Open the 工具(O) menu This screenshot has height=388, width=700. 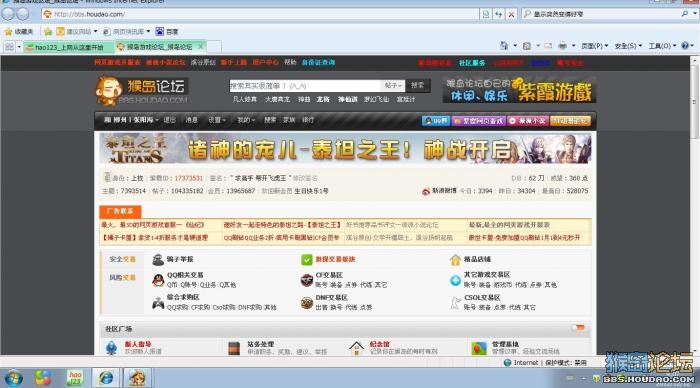[662, 46]
